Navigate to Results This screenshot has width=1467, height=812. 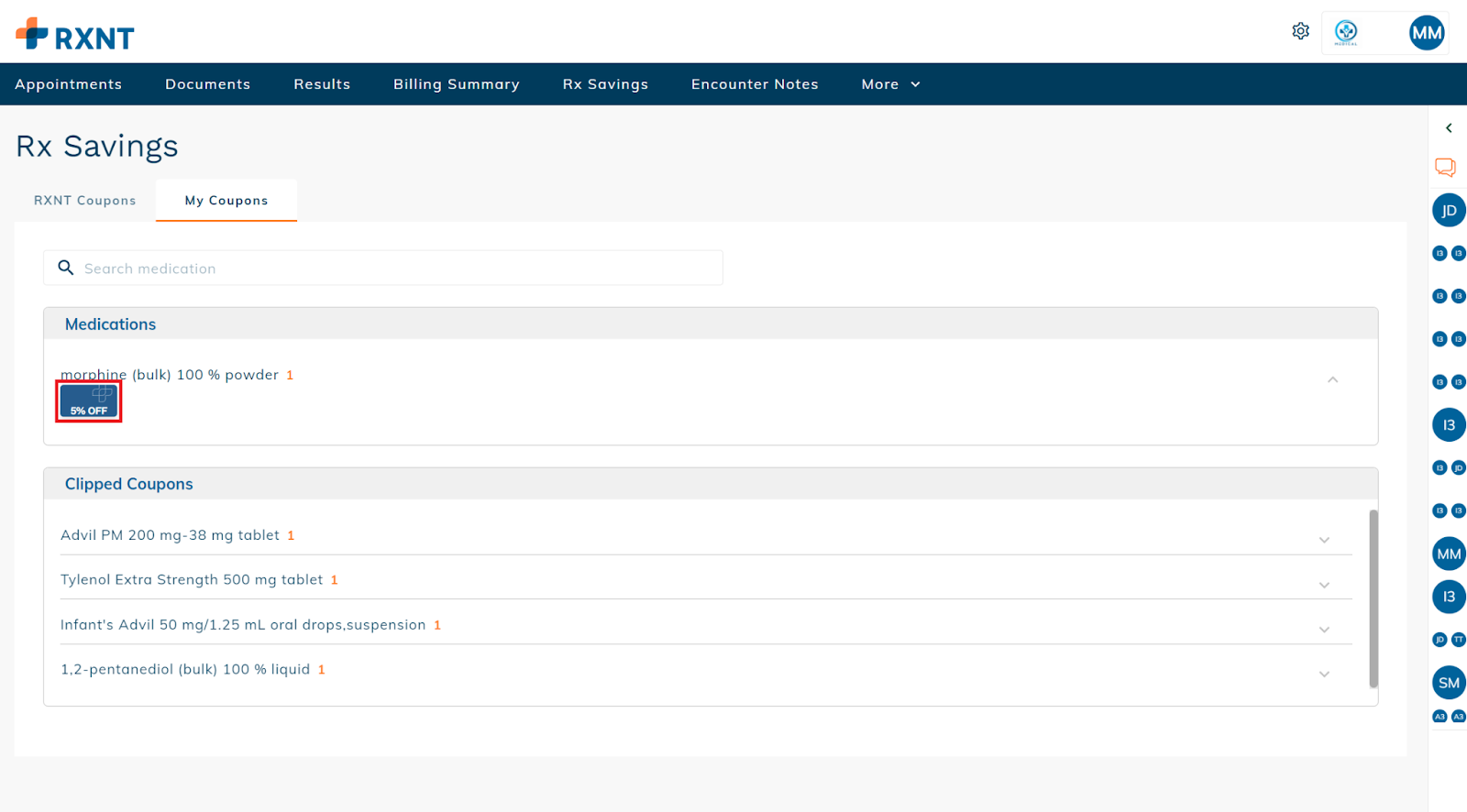click(322, 84)
